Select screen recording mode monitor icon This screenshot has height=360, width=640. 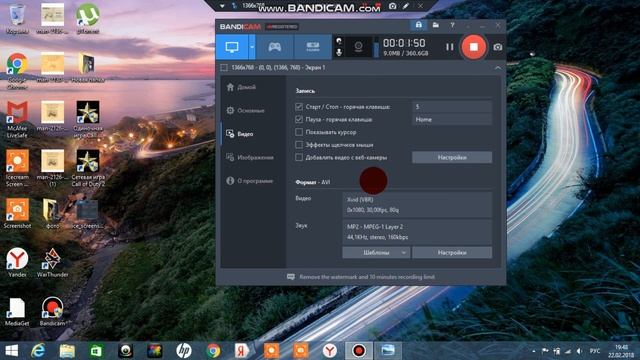point(232,47)
